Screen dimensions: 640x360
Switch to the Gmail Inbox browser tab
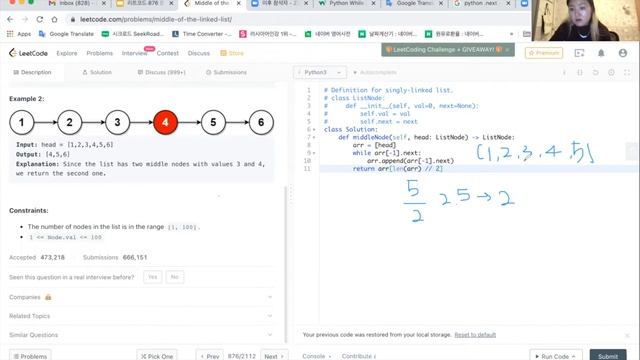(x=76, y=3)
